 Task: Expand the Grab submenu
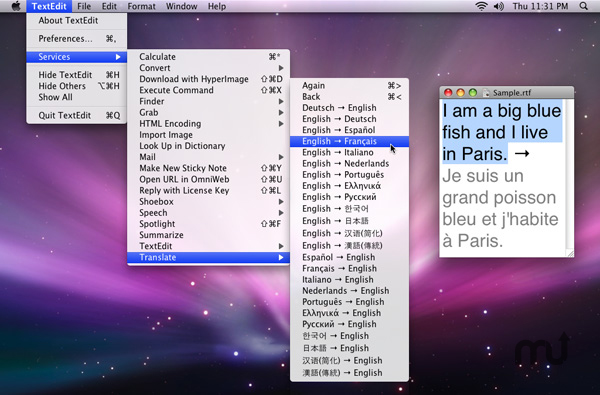[209, 112]
